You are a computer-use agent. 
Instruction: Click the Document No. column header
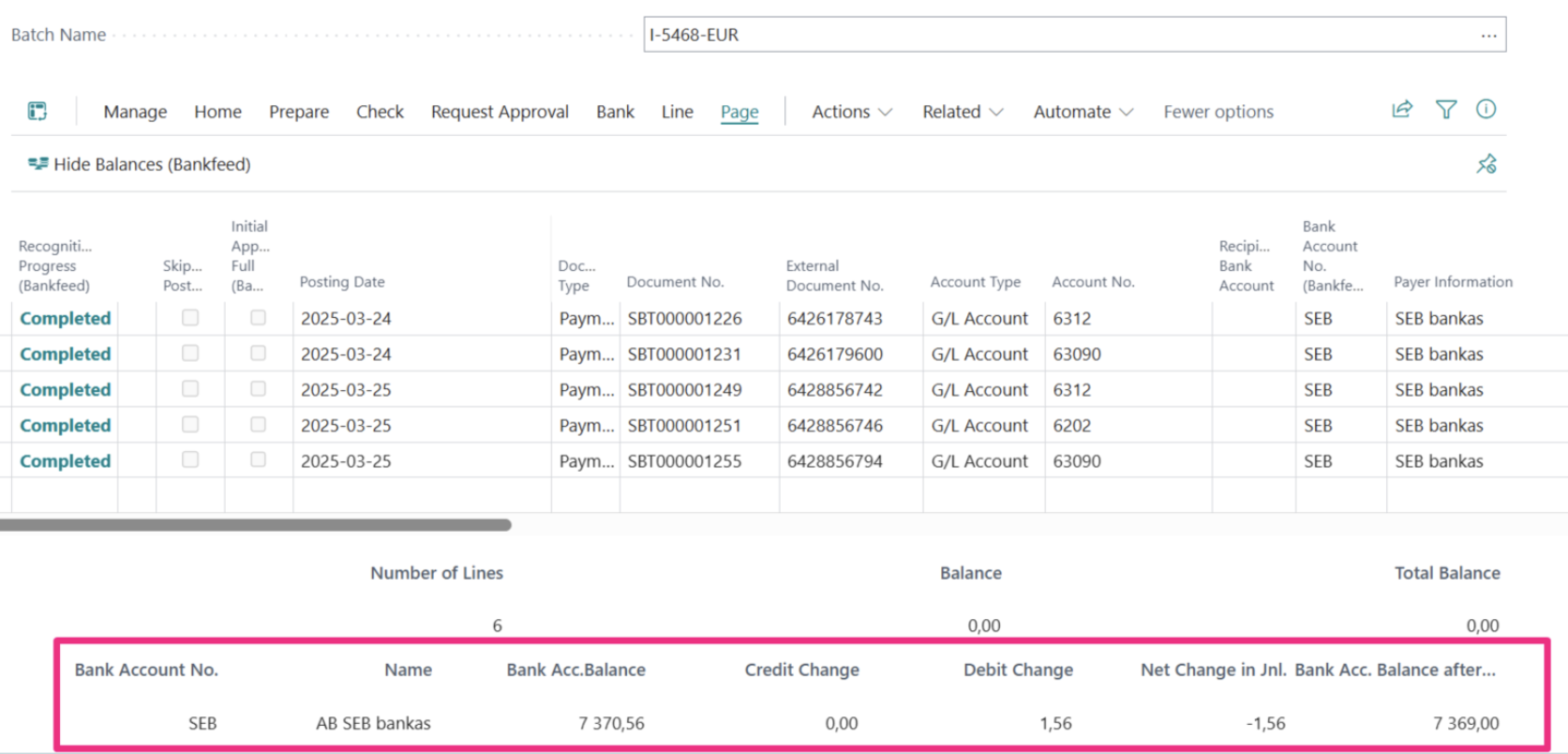click(x=675, y=281)
